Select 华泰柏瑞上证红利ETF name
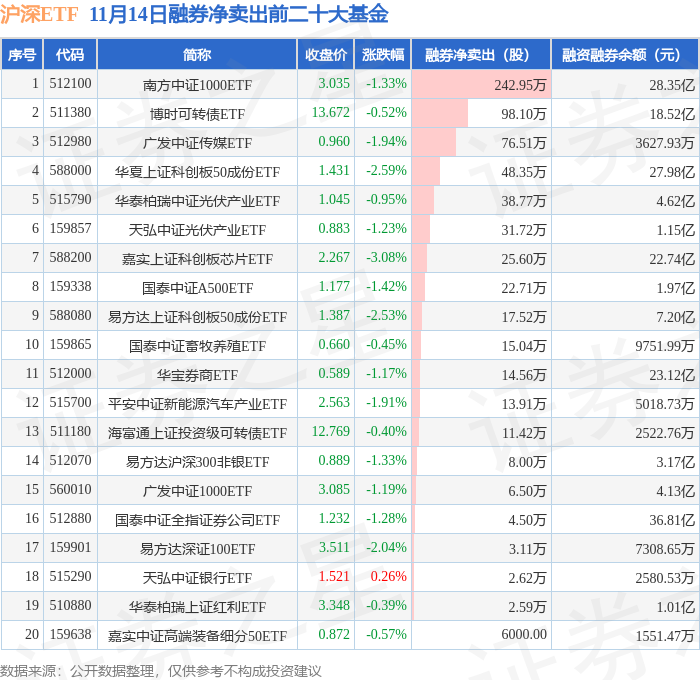The width and height of the screenshot is (700, 680). tap(197, 607)
